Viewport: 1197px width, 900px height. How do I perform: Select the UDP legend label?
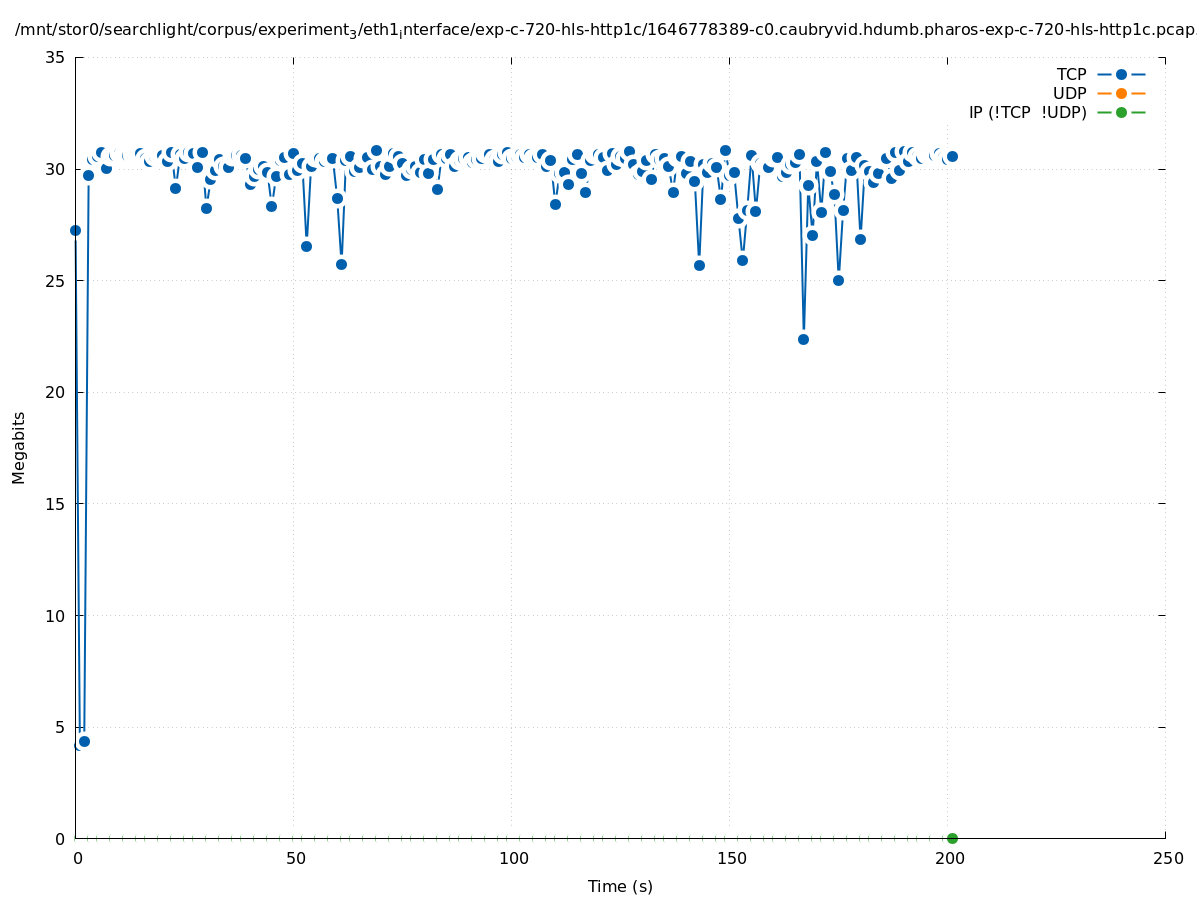1069,93
